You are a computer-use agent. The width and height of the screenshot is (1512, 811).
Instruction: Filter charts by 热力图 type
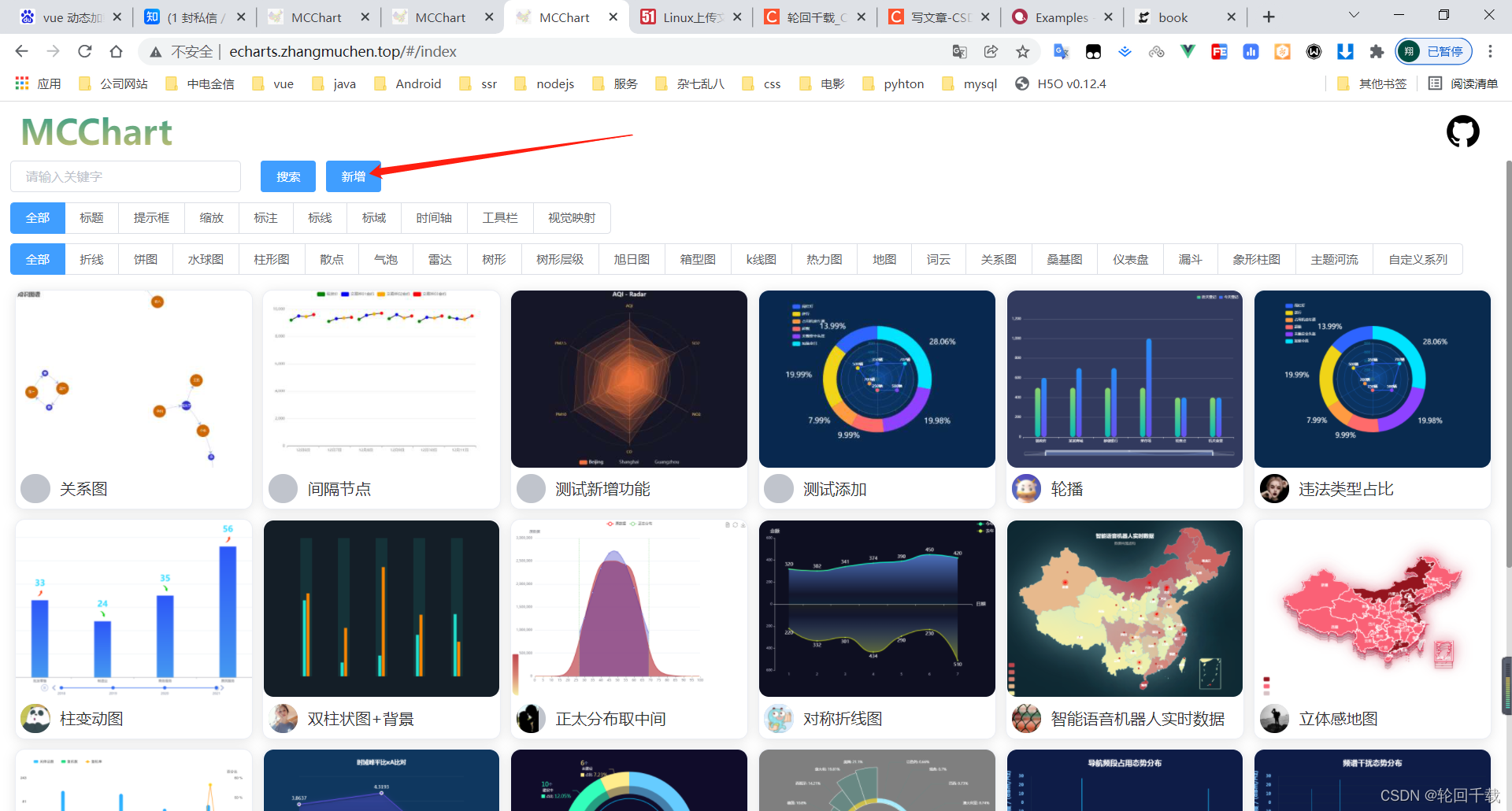click(825, 259)
